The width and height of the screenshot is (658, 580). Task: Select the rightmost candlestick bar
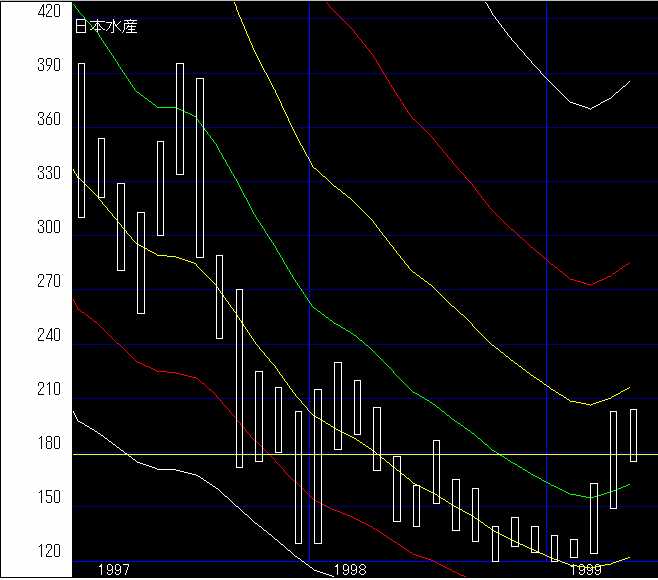point(633,435)
